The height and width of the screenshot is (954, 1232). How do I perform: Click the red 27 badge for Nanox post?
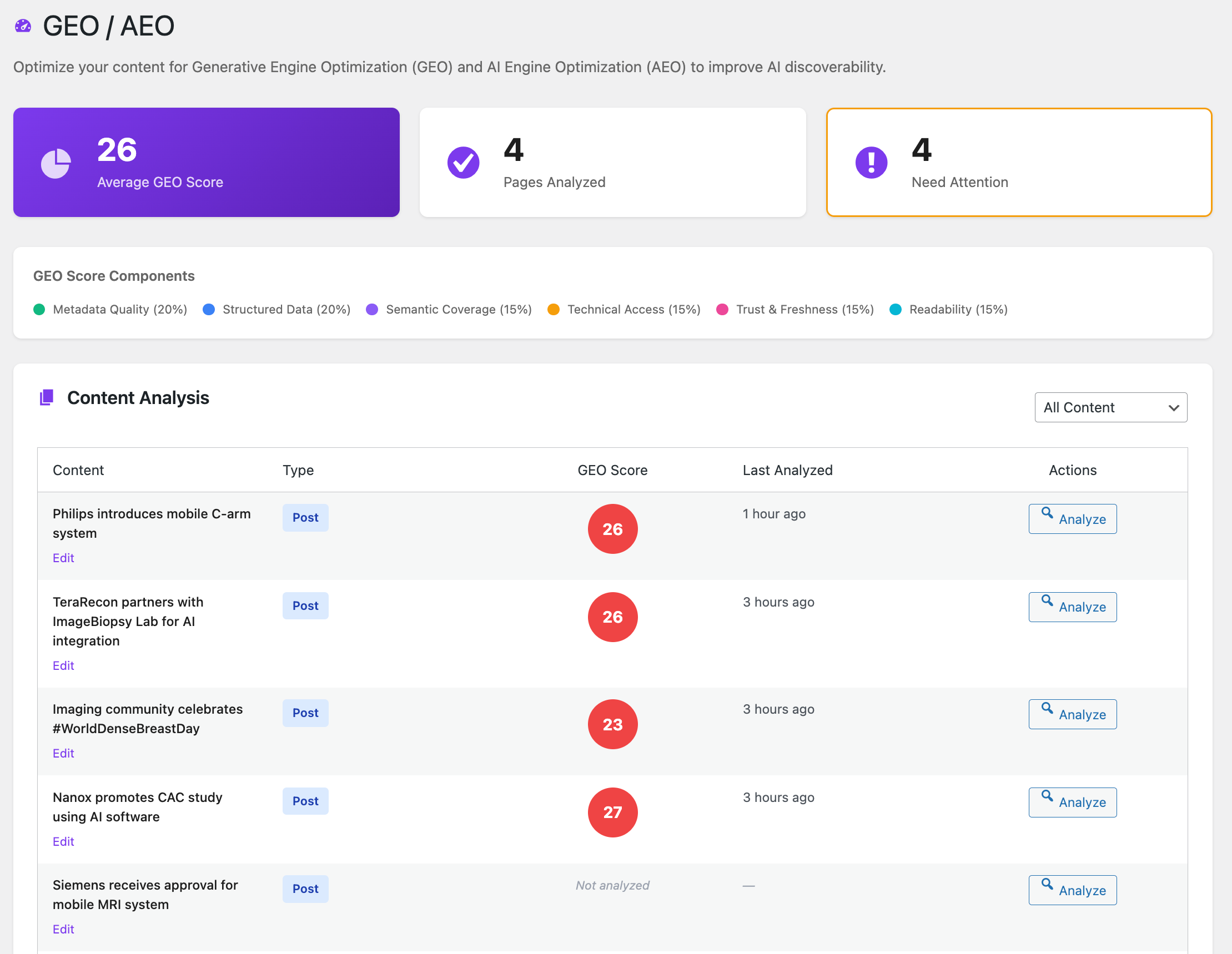coord(612,812)
